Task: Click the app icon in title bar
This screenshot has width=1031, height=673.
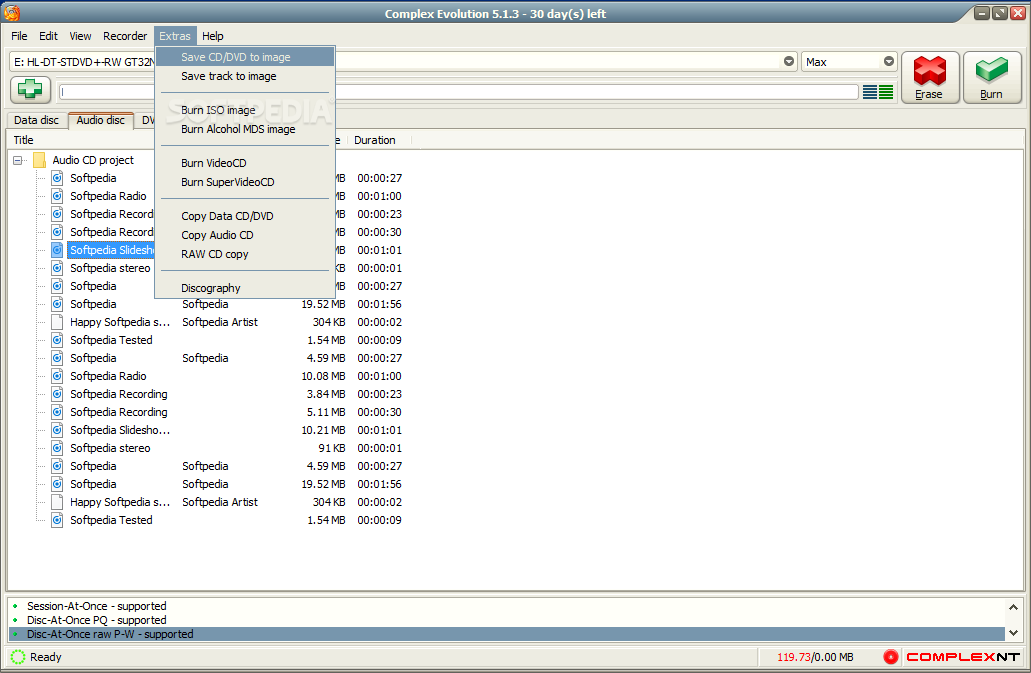Action: (12, 13)
